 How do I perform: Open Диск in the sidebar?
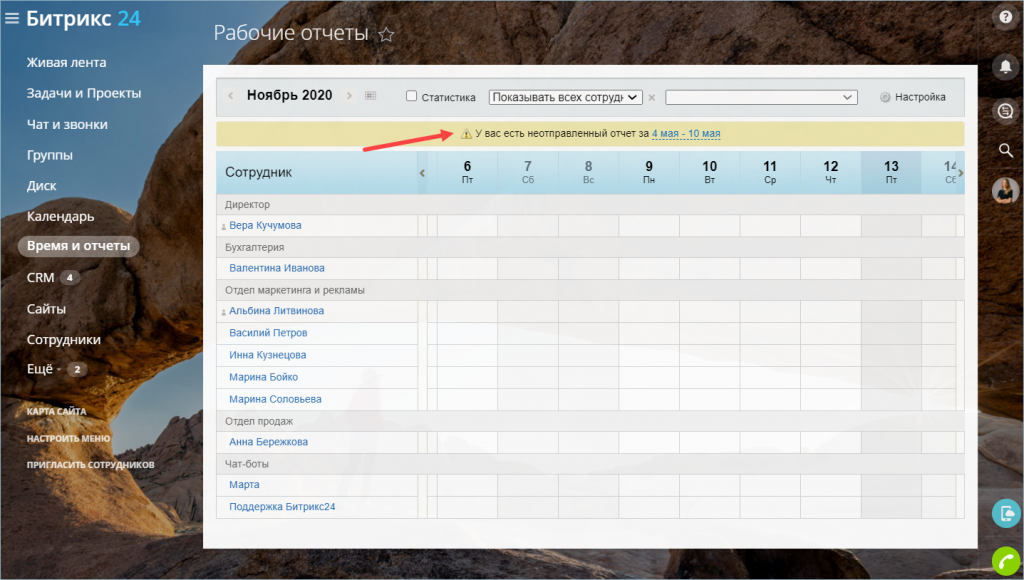tap(41, 186)
